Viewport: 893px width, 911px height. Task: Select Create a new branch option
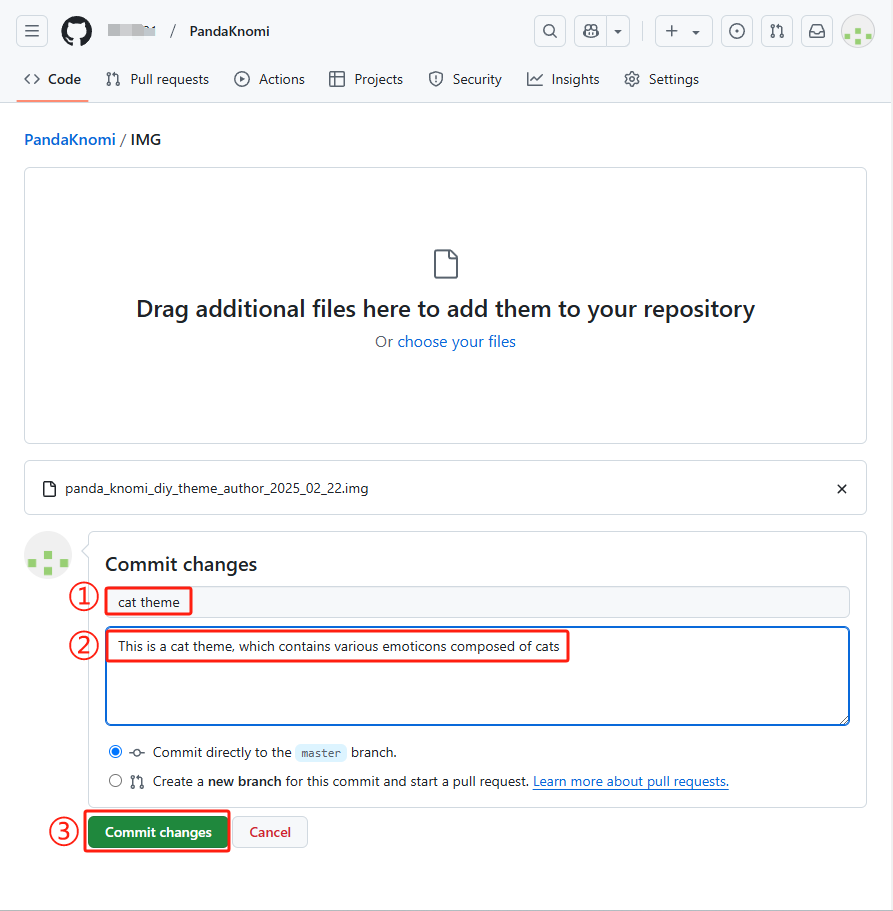coord(116,781)
